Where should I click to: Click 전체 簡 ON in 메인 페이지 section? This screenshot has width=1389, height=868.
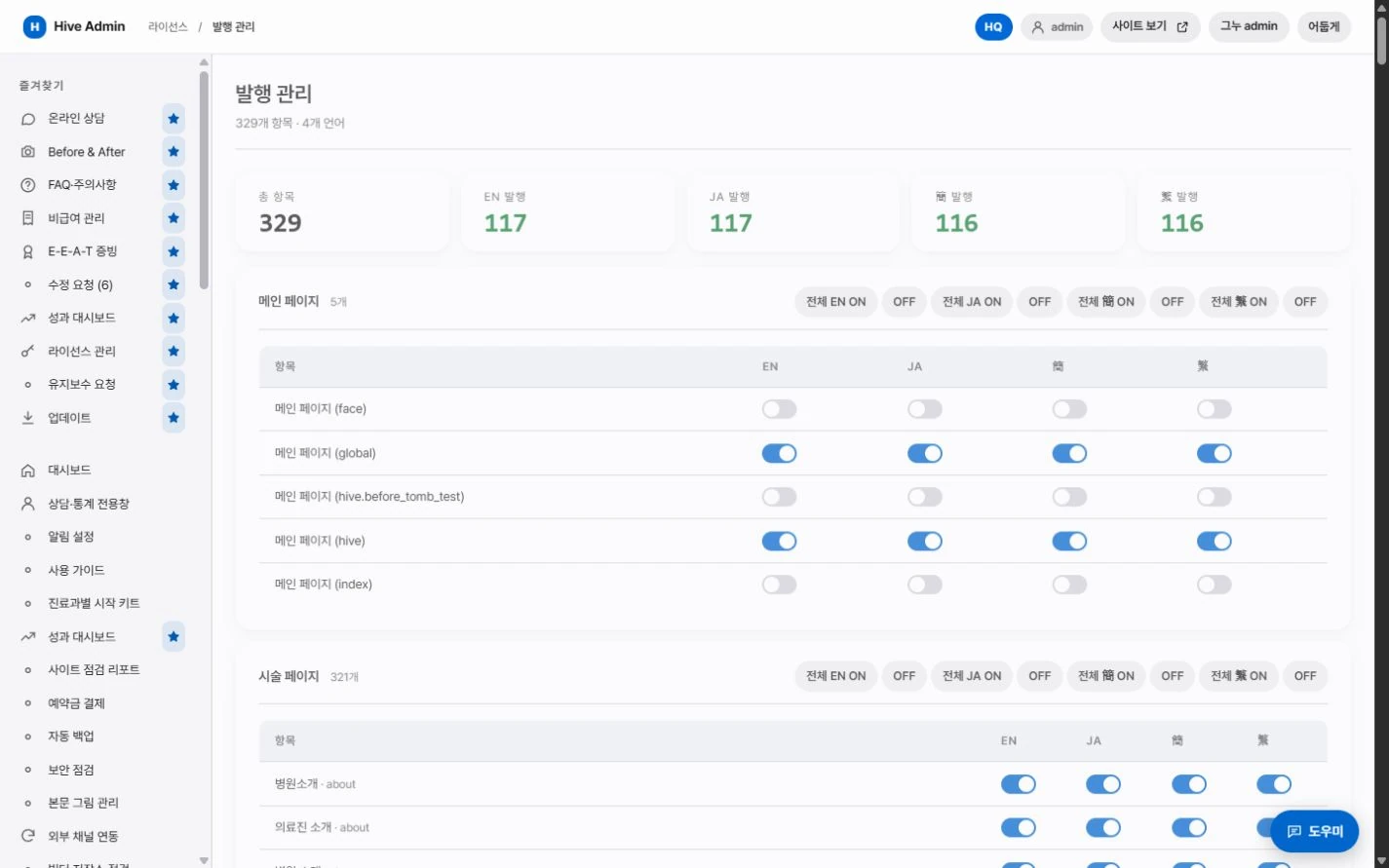coord(1106,302)
